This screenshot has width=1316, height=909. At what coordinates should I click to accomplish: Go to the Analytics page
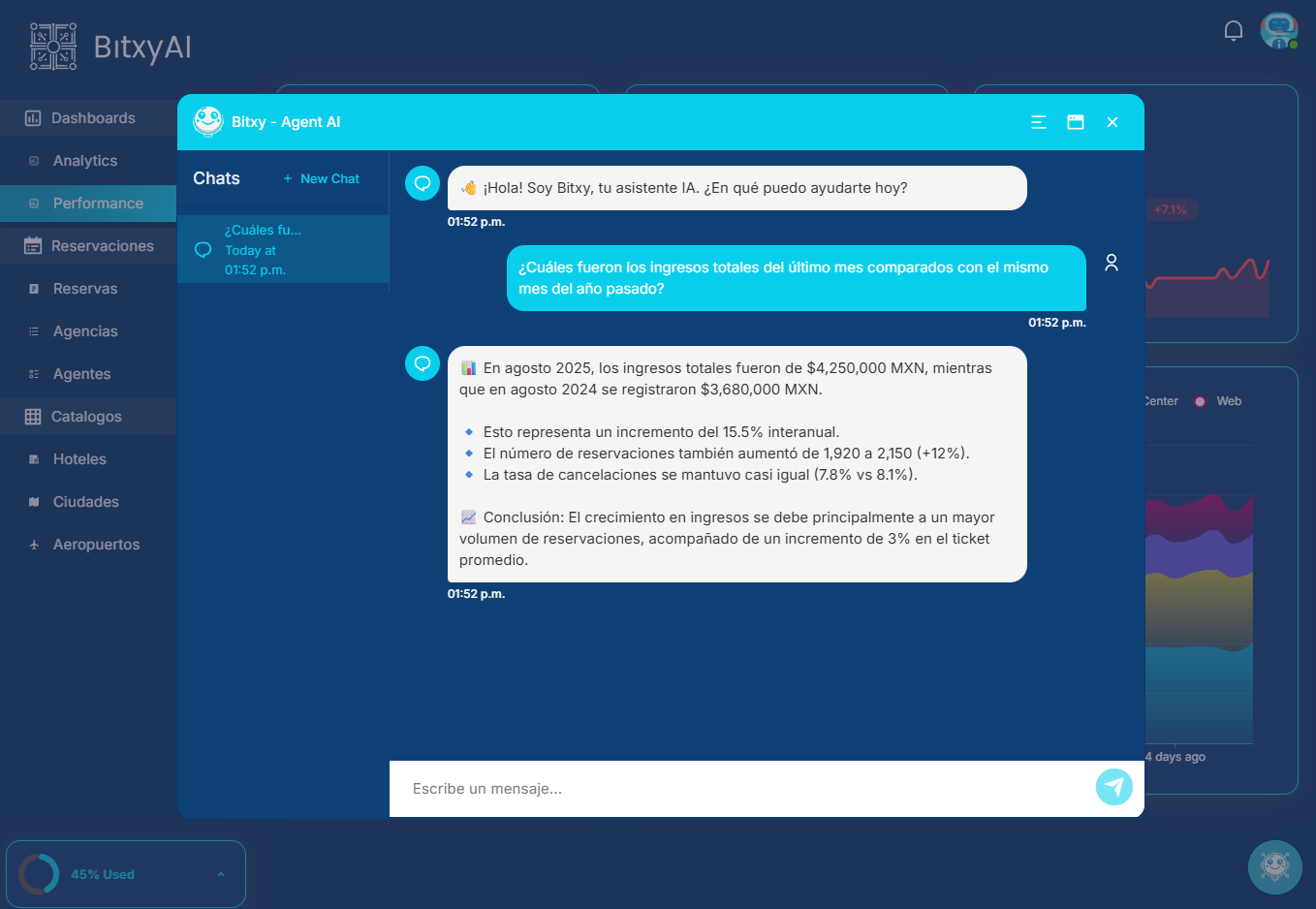click(x=85, y=161)
